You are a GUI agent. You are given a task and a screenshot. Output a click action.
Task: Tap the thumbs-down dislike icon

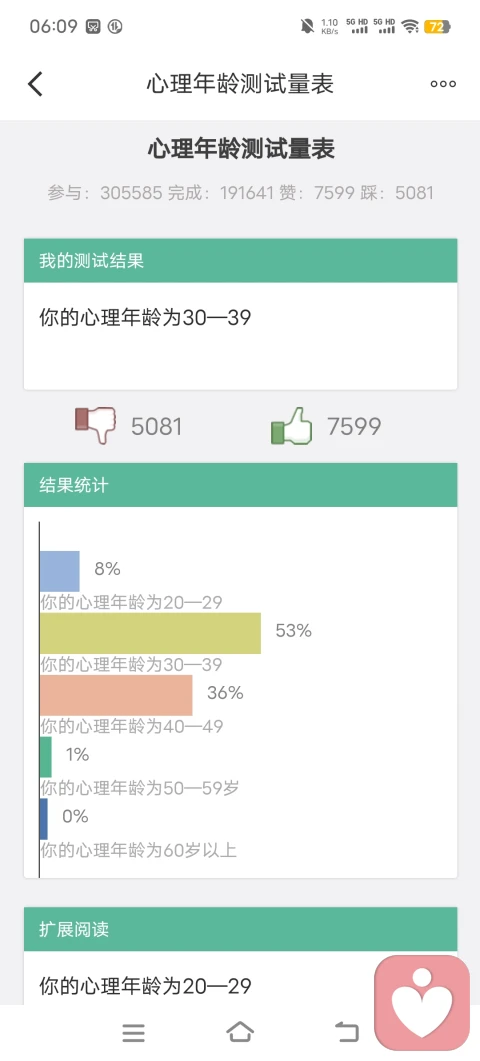[x=95, y=426]
